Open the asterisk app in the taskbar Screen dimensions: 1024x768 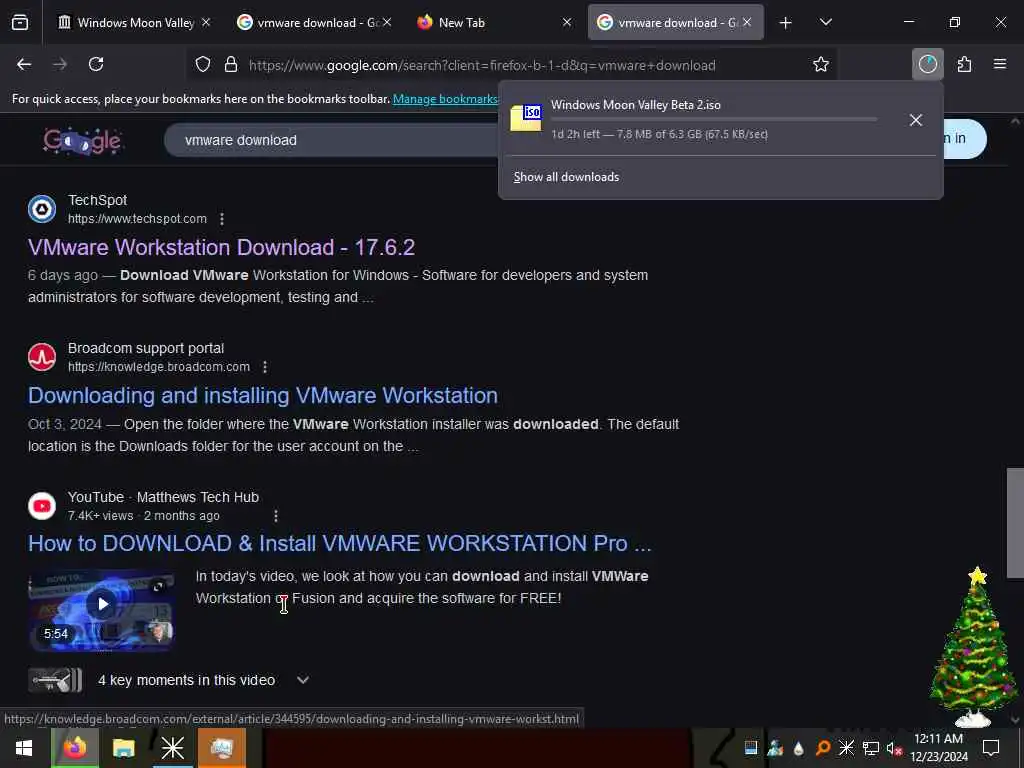(172, 748)
